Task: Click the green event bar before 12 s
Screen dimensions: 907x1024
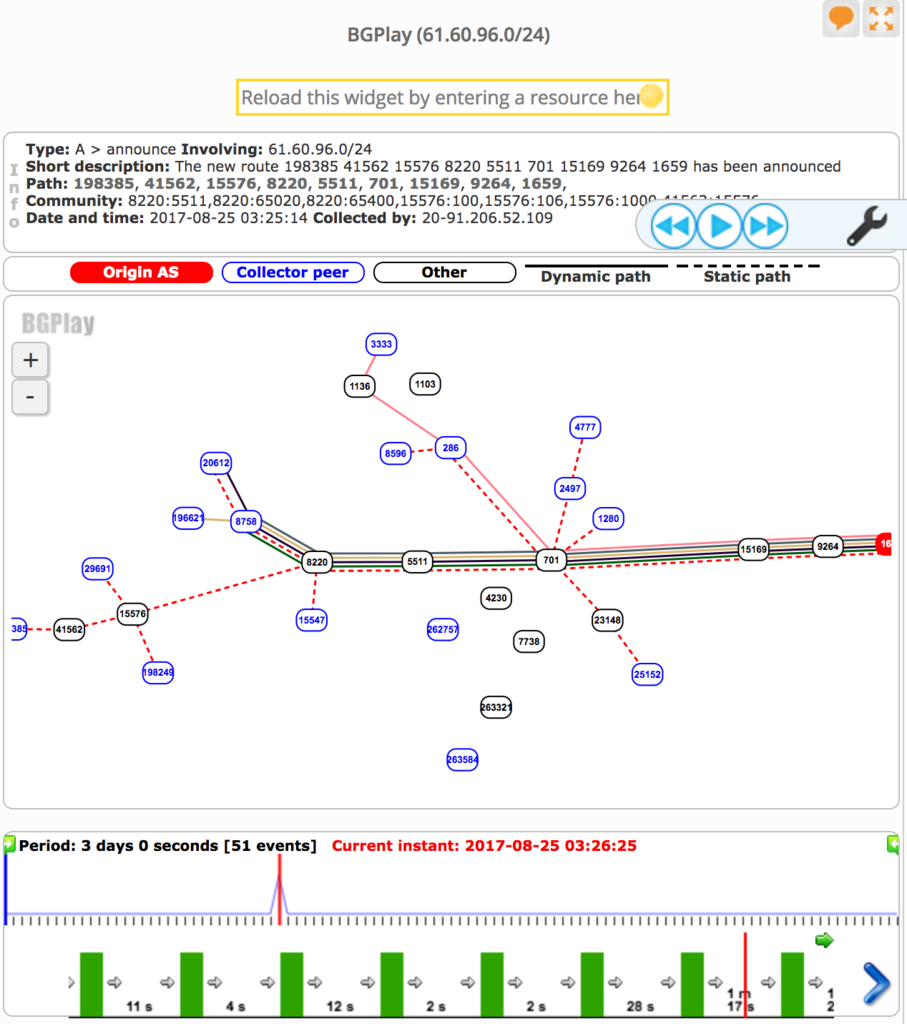Action: pyautogui.click(x=292, y=984)
